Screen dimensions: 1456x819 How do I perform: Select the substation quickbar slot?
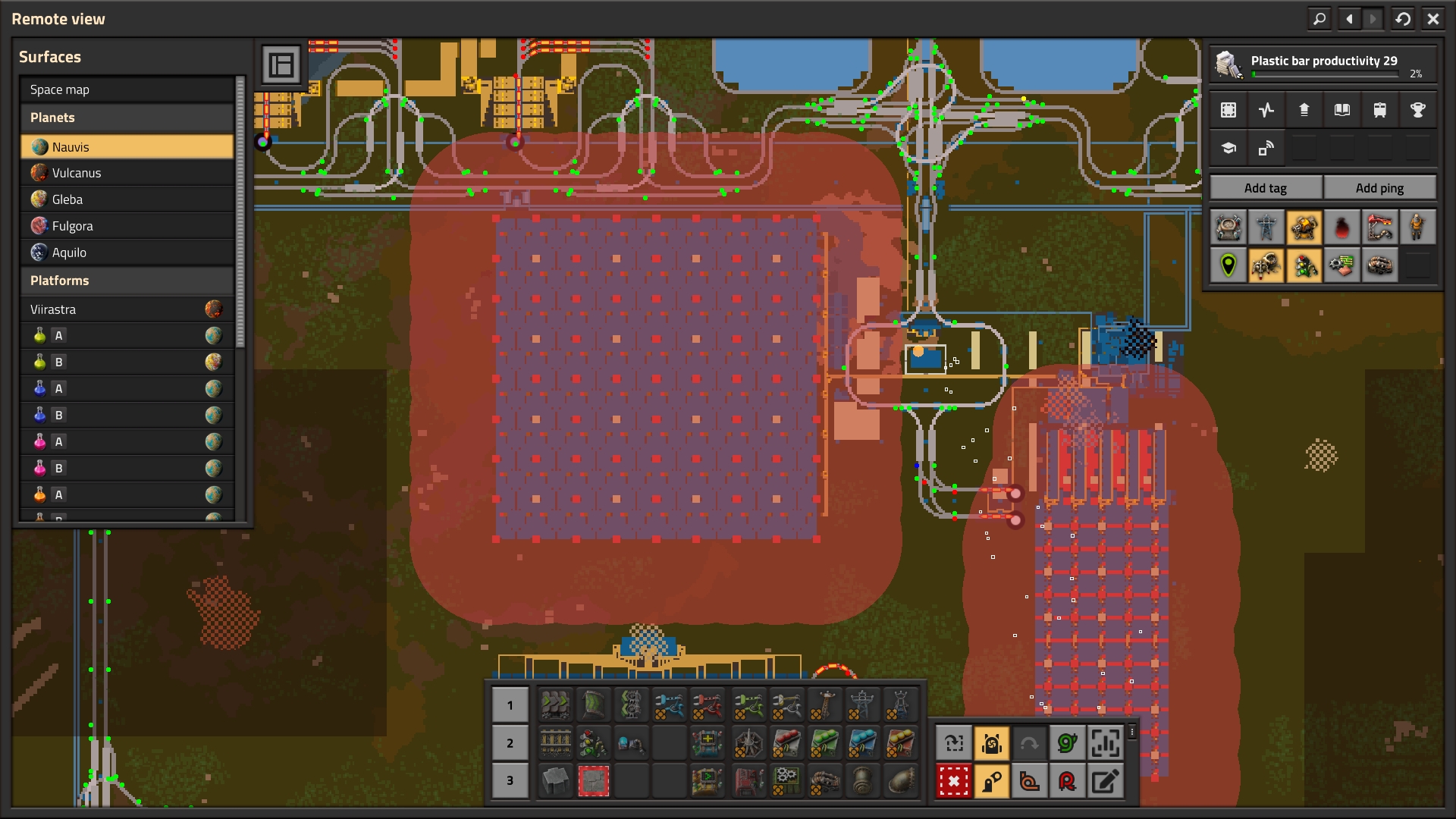pos(901,705)
